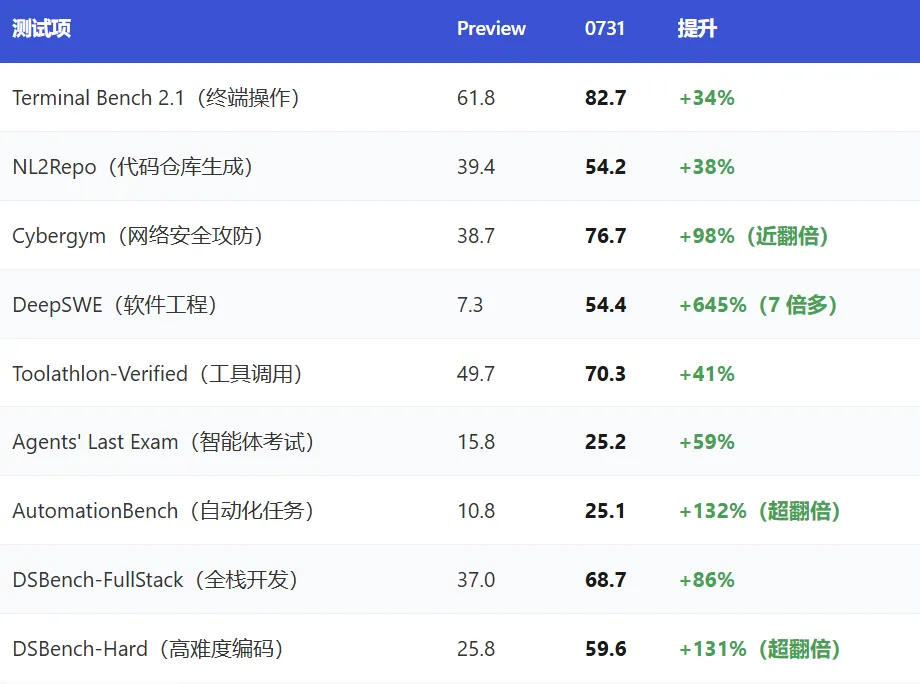Viewport: 920px width, 684px height.
Task: Select the DSBench-FullStack row label
Action: click(x=155, y=580)
